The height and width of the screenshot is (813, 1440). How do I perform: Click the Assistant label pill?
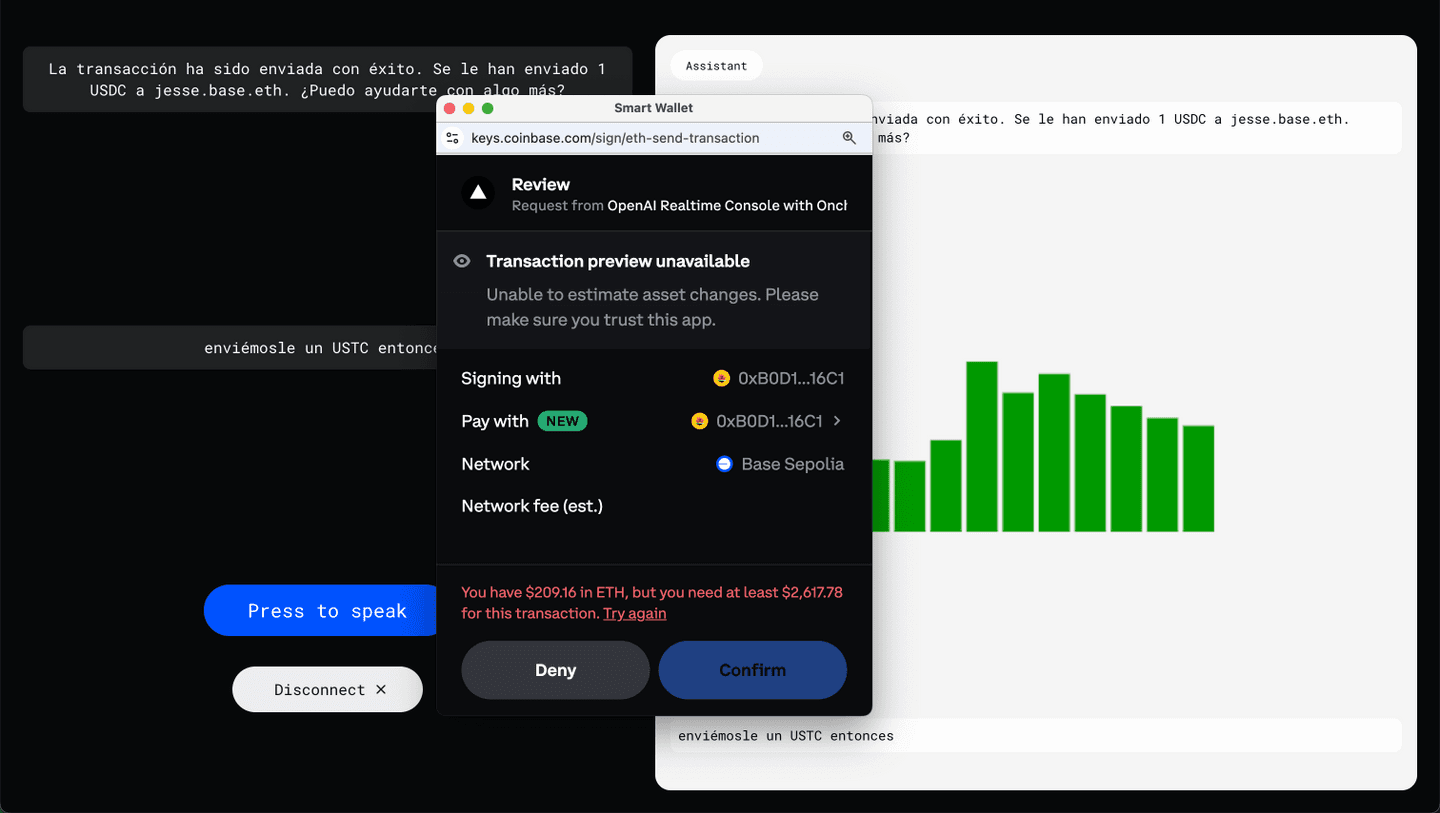click(716, 66)
